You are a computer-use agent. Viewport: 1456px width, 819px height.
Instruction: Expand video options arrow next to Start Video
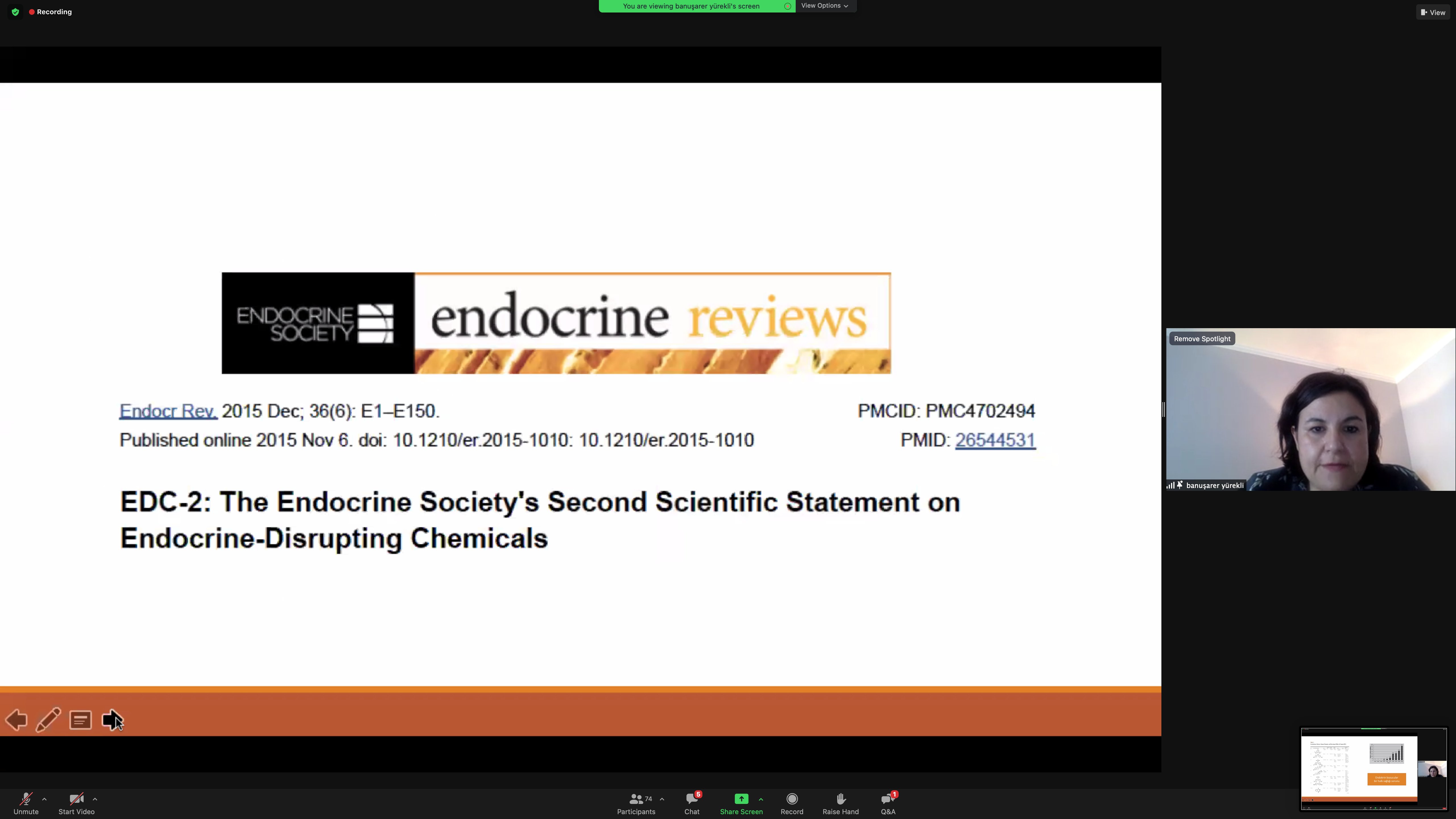coord(95,799)
